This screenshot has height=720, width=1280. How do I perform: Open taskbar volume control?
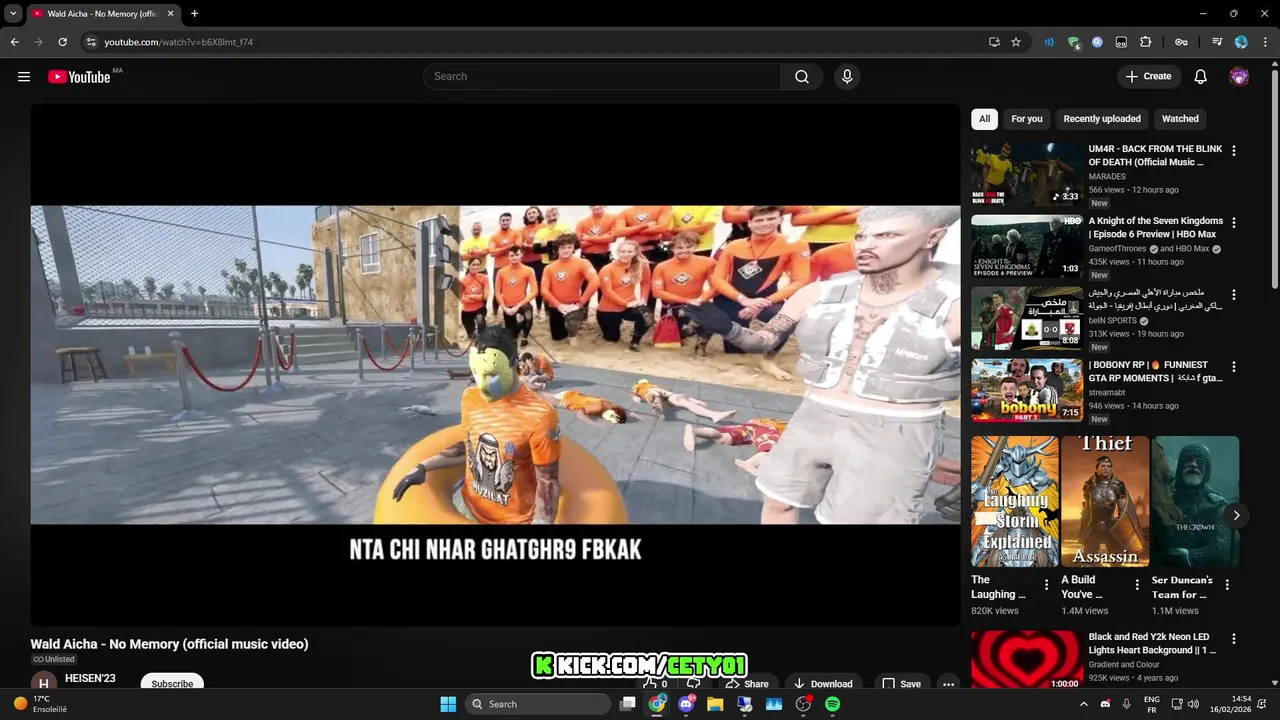pos(1195,704)
